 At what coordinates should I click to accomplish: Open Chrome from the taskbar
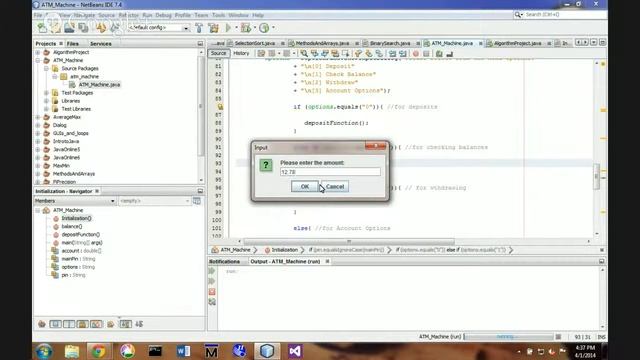(98, 351)
